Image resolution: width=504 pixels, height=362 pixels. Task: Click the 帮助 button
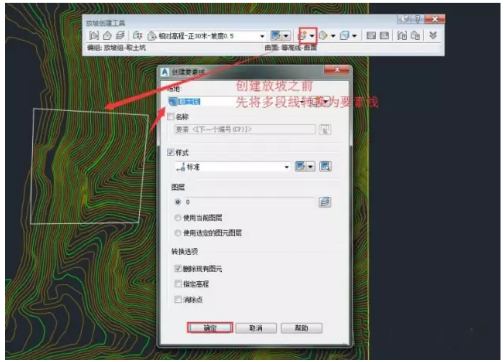click(302, 328)
